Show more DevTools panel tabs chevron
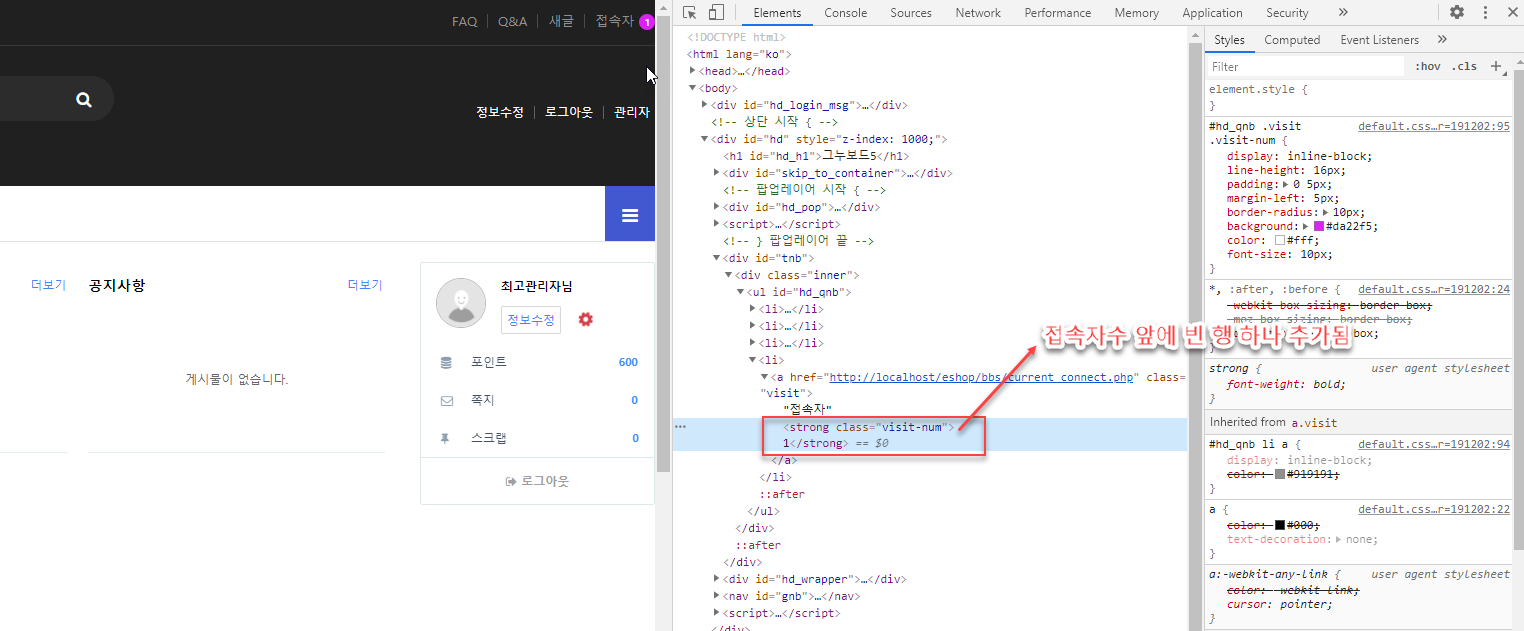Viewport: 1524px width, 631px height. point(1343,13)
